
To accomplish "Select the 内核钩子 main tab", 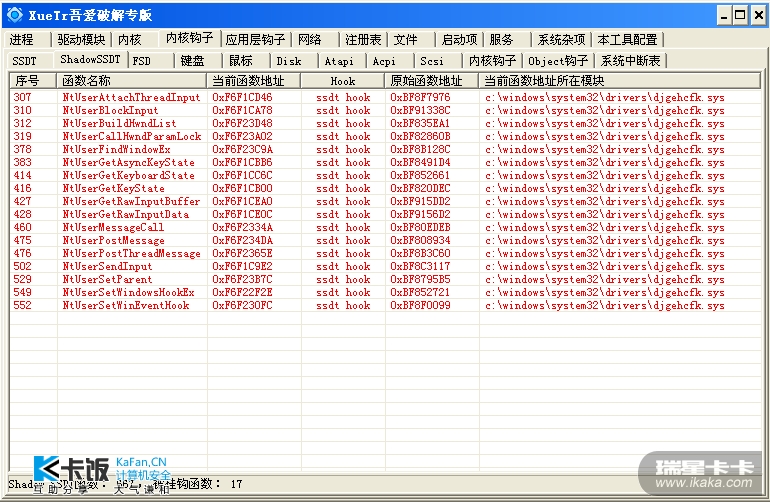I will [190, 38].
